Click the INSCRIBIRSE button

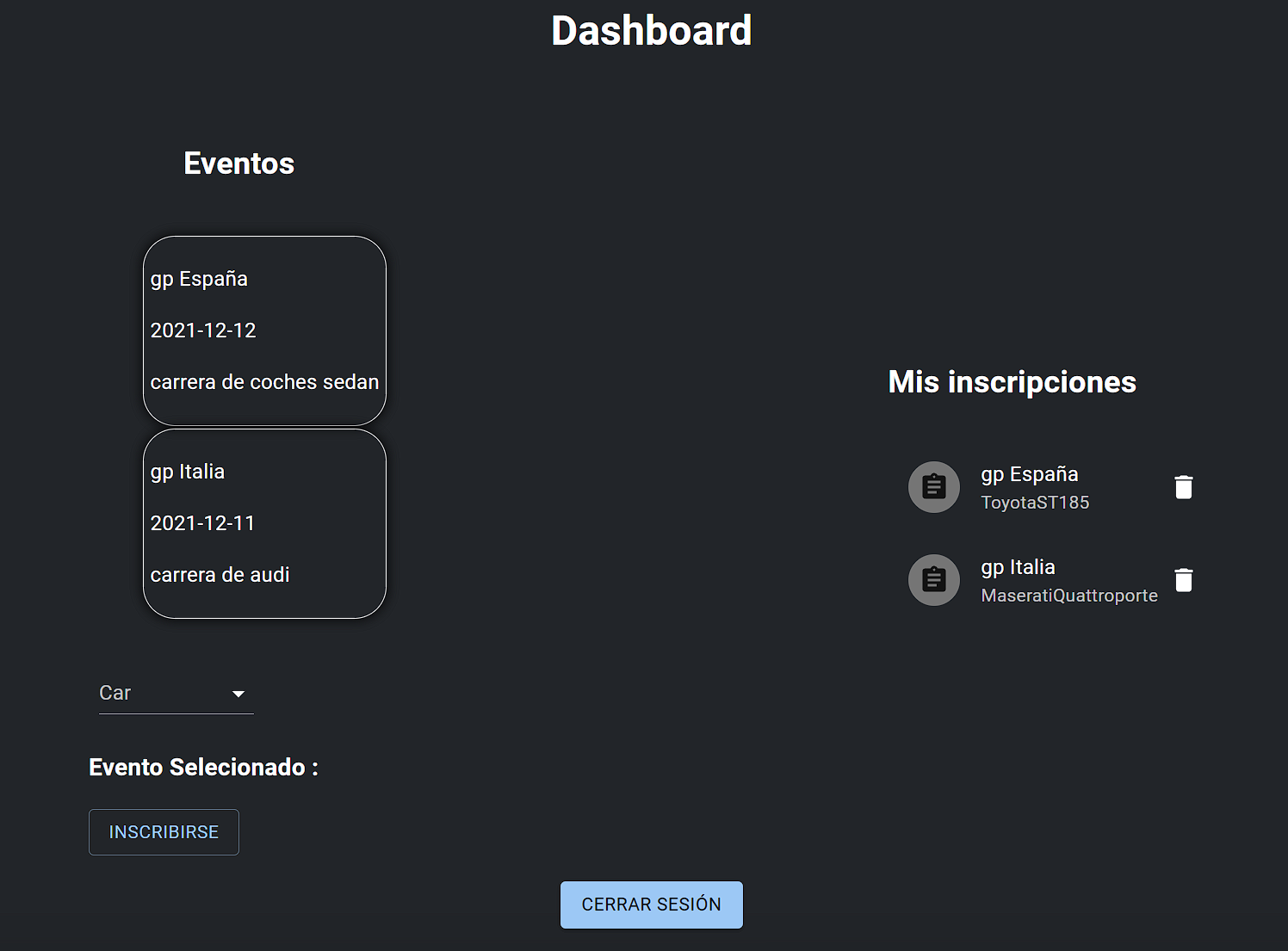tap(164, 832)
